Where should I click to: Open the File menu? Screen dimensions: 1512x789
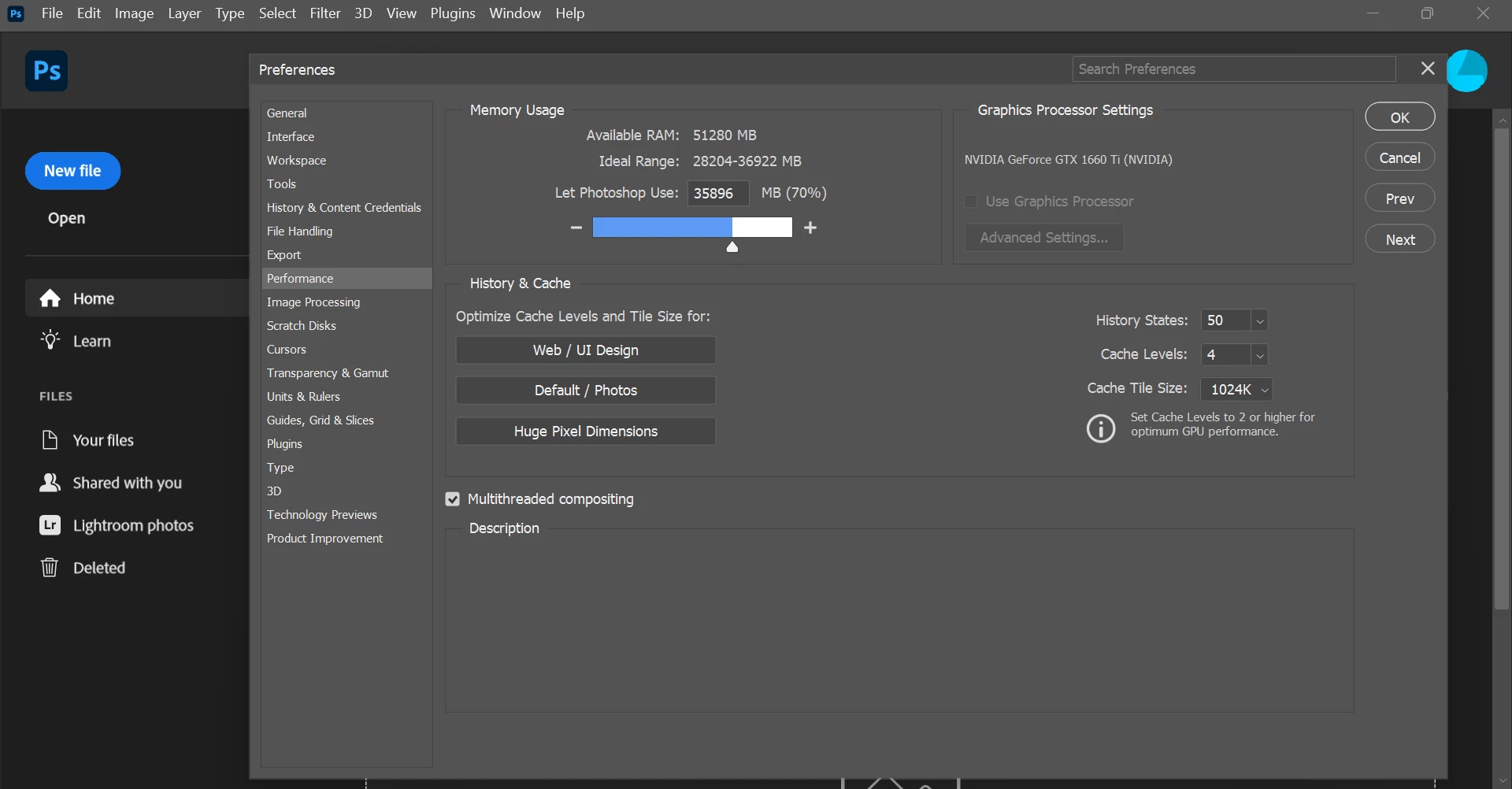(52, 13)
